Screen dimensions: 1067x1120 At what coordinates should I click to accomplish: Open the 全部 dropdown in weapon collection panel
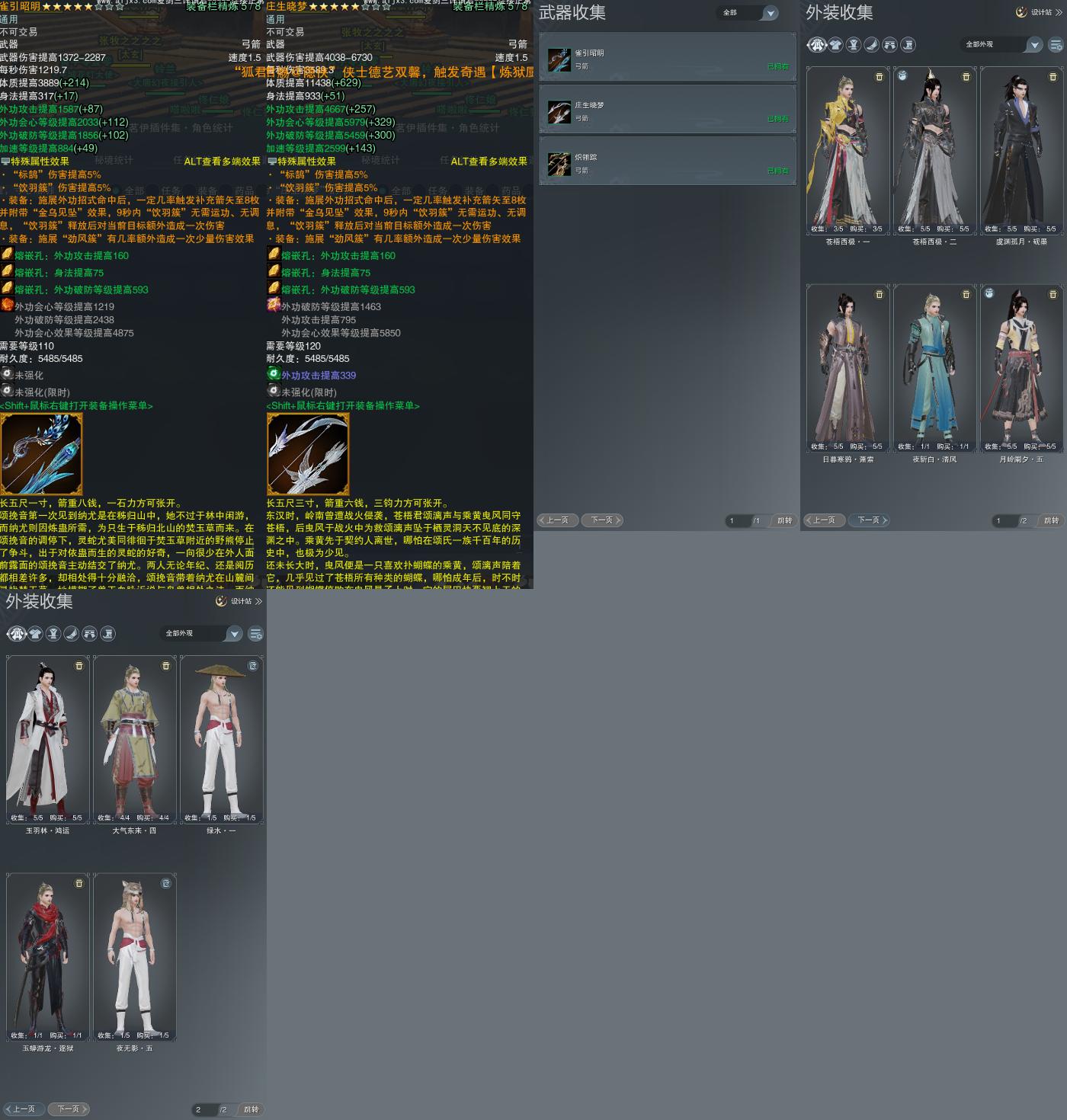click(x=748, y=13)
